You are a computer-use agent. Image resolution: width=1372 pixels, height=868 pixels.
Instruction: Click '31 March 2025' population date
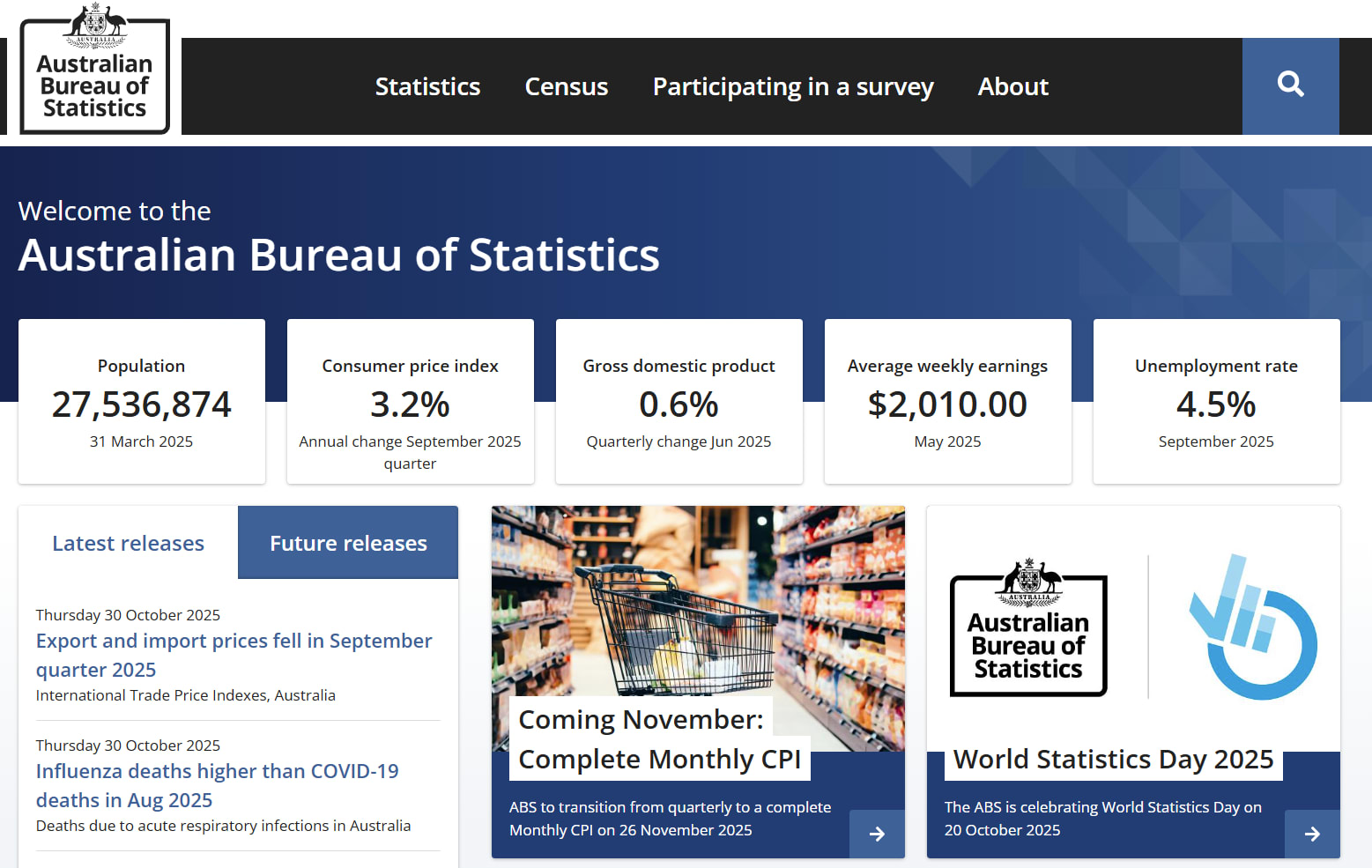(142, 441)
